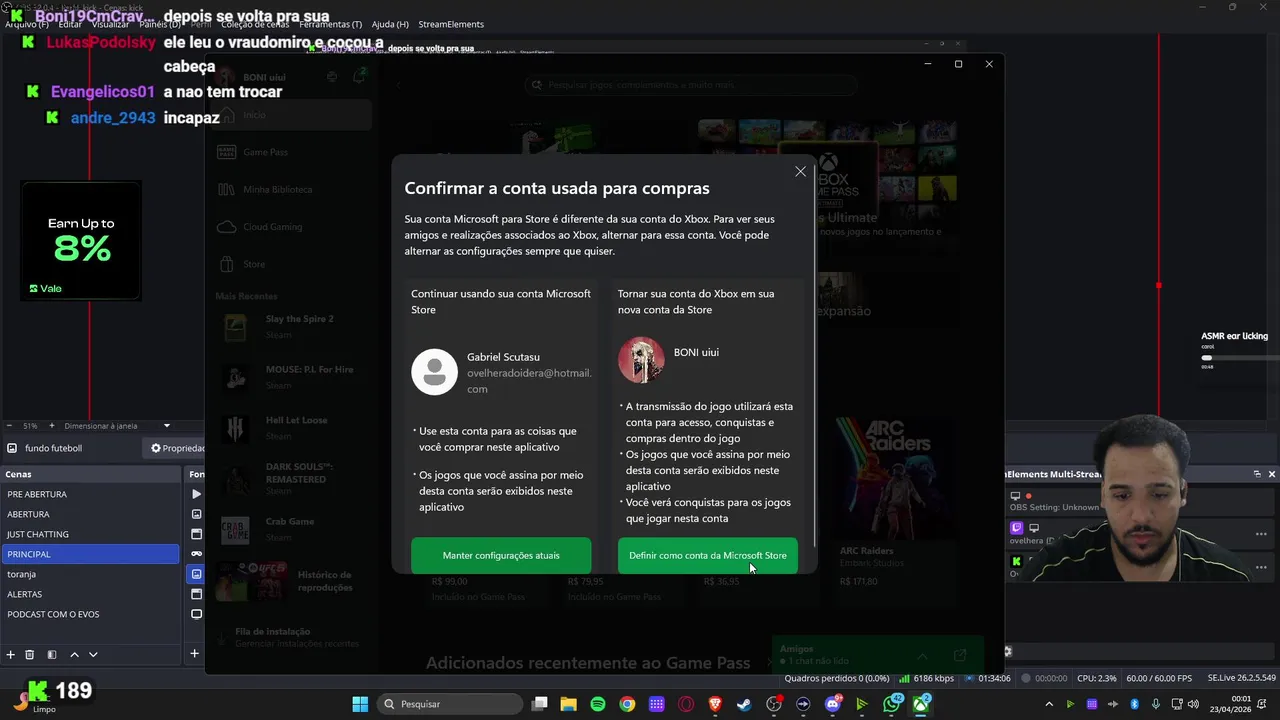Open Editar menu in OBS

[70, 24]
